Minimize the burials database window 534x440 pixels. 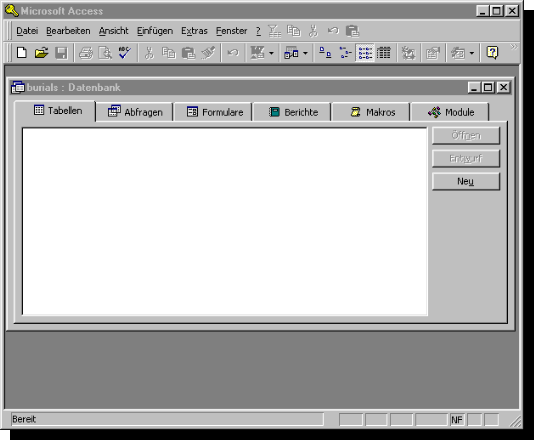(473, 88)
